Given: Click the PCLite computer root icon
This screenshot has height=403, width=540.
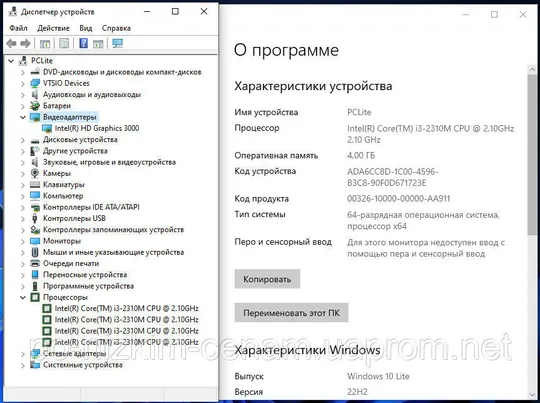Looking at the screenshot, I should (x=23, y=61).
